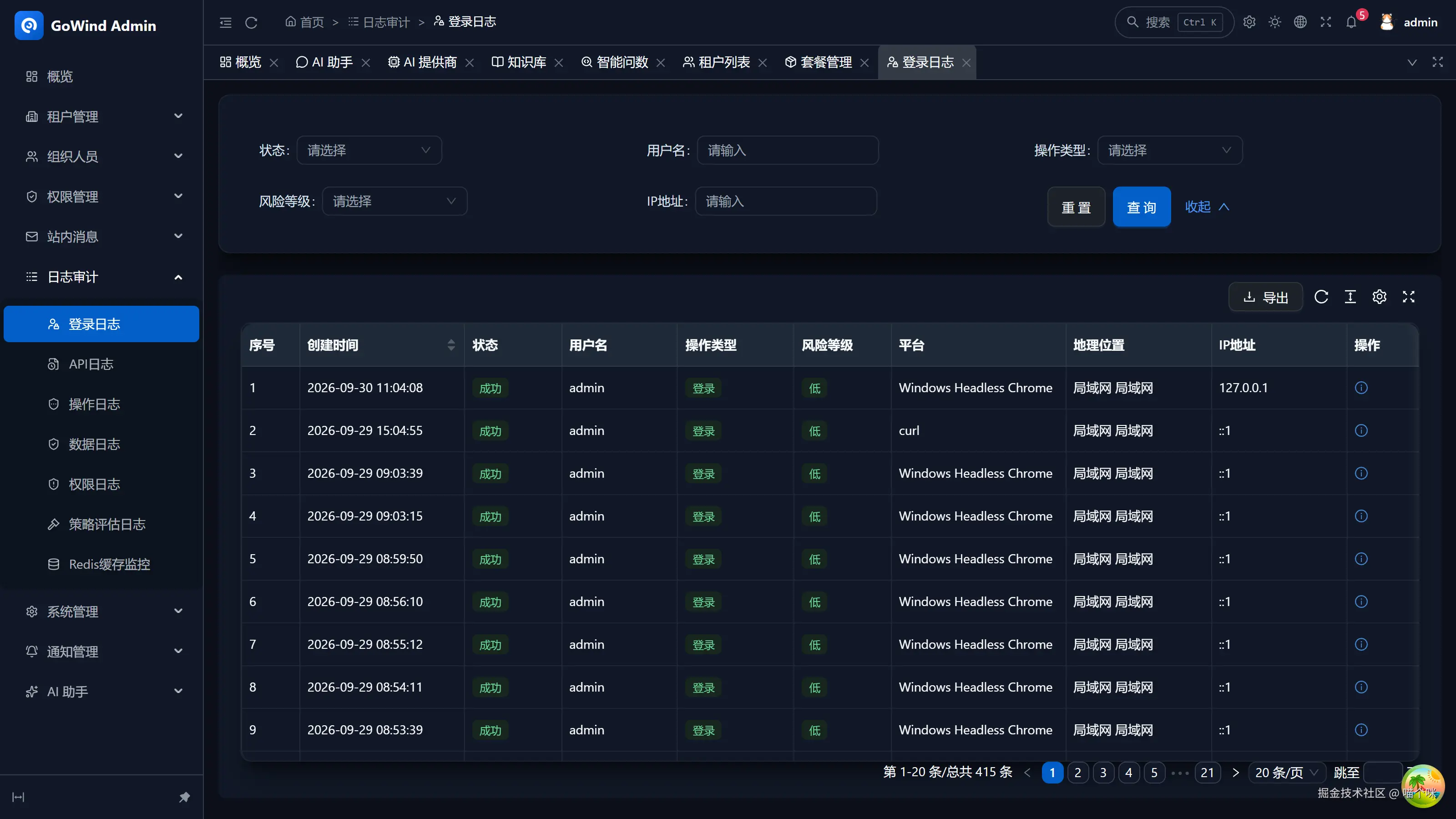This screenshot has height=819, width=1456.
Task: Open the 风险等级 risk level dropdown
Action: point(394,201)
